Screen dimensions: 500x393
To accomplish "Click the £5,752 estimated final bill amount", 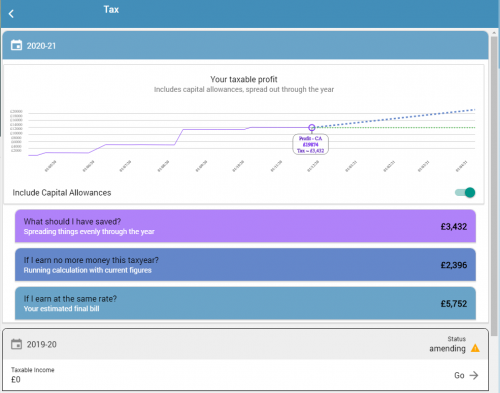I will [x=454, y=304].
